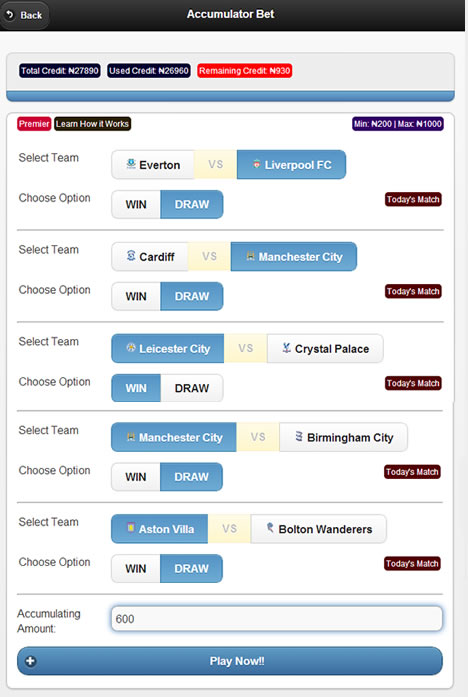Viewport: 468px width, 697px height.
Task: Click the plus icon on Play Now
Action: coord(30,661)
